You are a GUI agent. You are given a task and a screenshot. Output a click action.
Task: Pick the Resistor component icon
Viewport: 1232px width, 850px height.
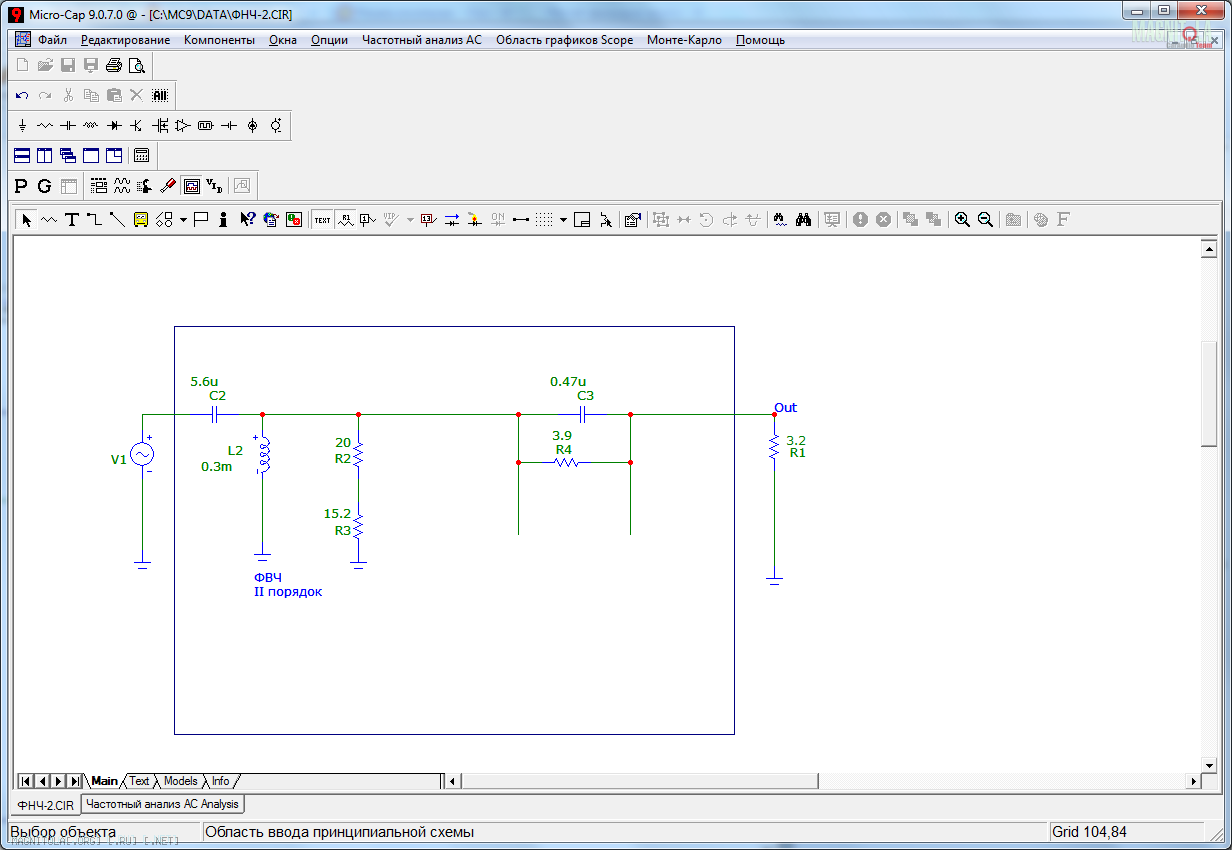tap(45, 126)
